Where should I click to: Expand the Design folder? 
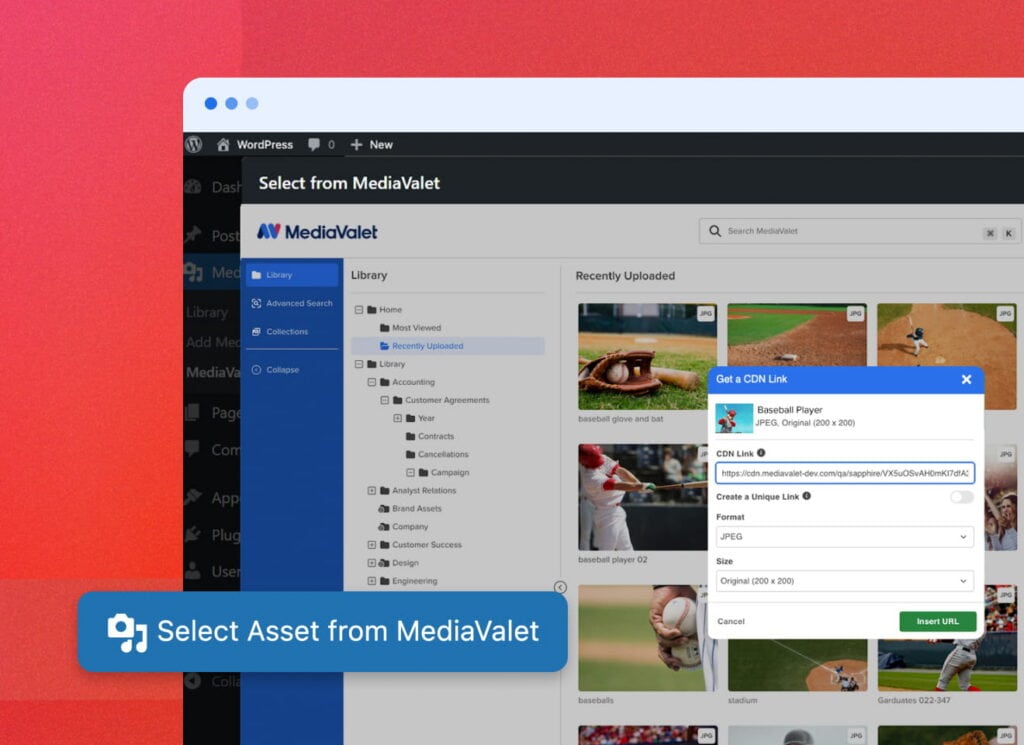[372, 563]
